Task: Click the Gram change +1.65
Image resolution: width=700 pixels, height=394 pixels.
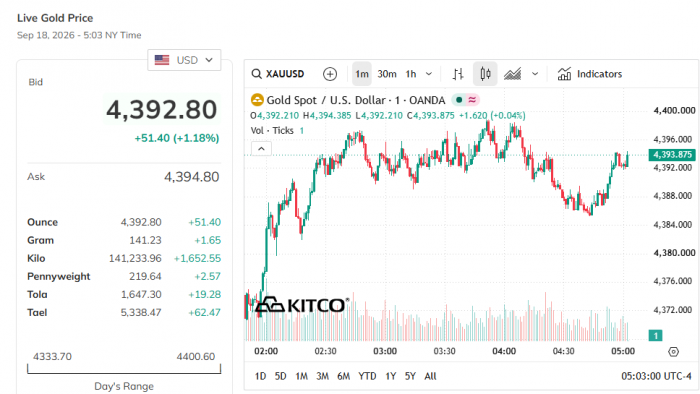Action: [x=208, y=240]
